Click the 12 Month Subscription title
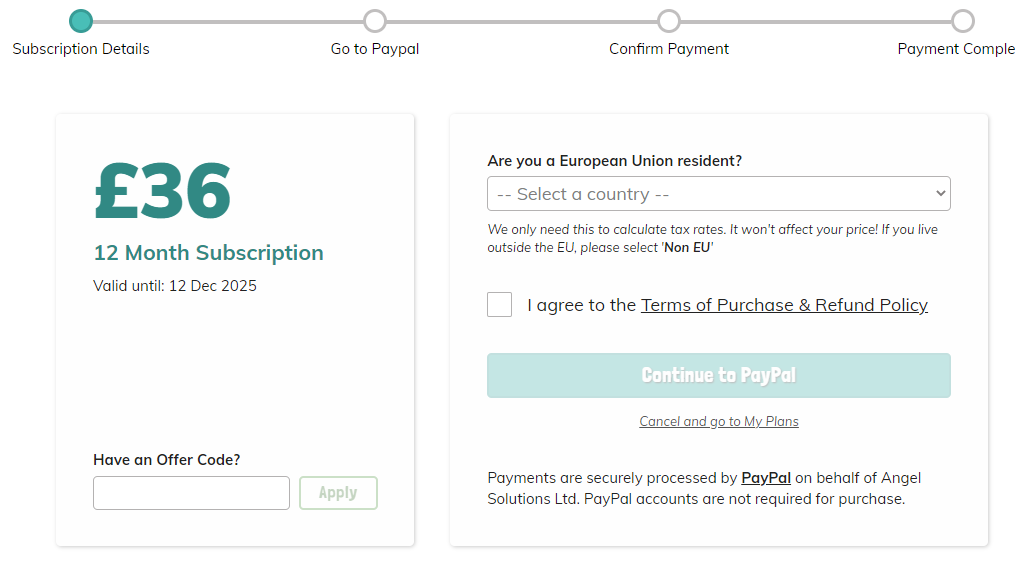 point(208,253)
